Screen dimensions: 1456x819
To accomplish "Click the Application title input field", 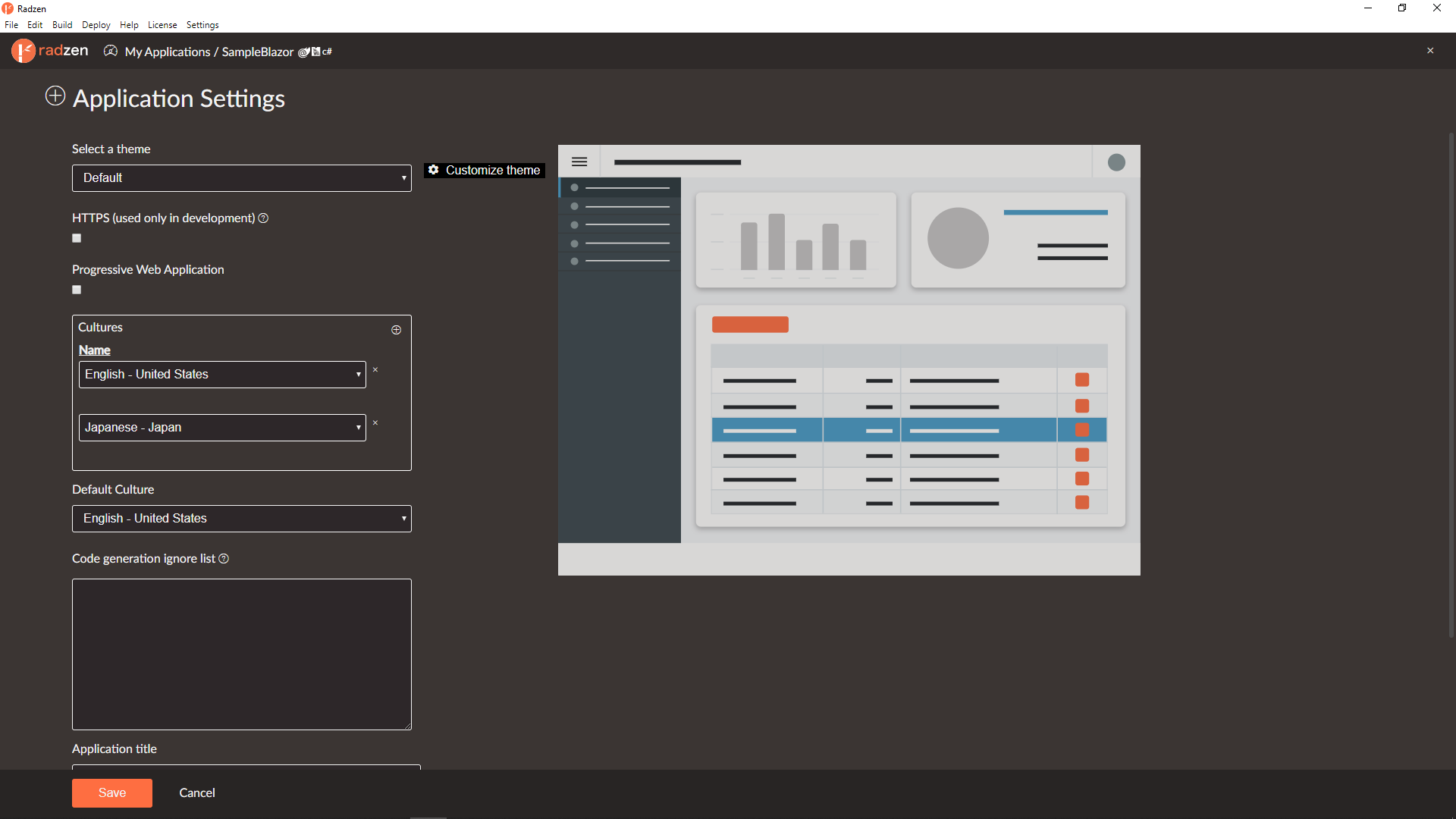I will [x=246, y=767].
